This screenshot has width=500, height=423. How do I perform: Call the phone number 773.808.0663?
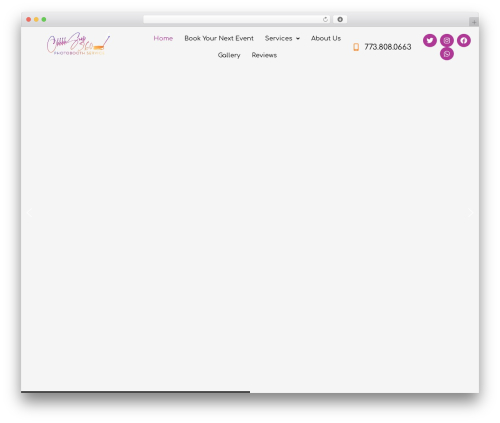click(x=388, y=47)
